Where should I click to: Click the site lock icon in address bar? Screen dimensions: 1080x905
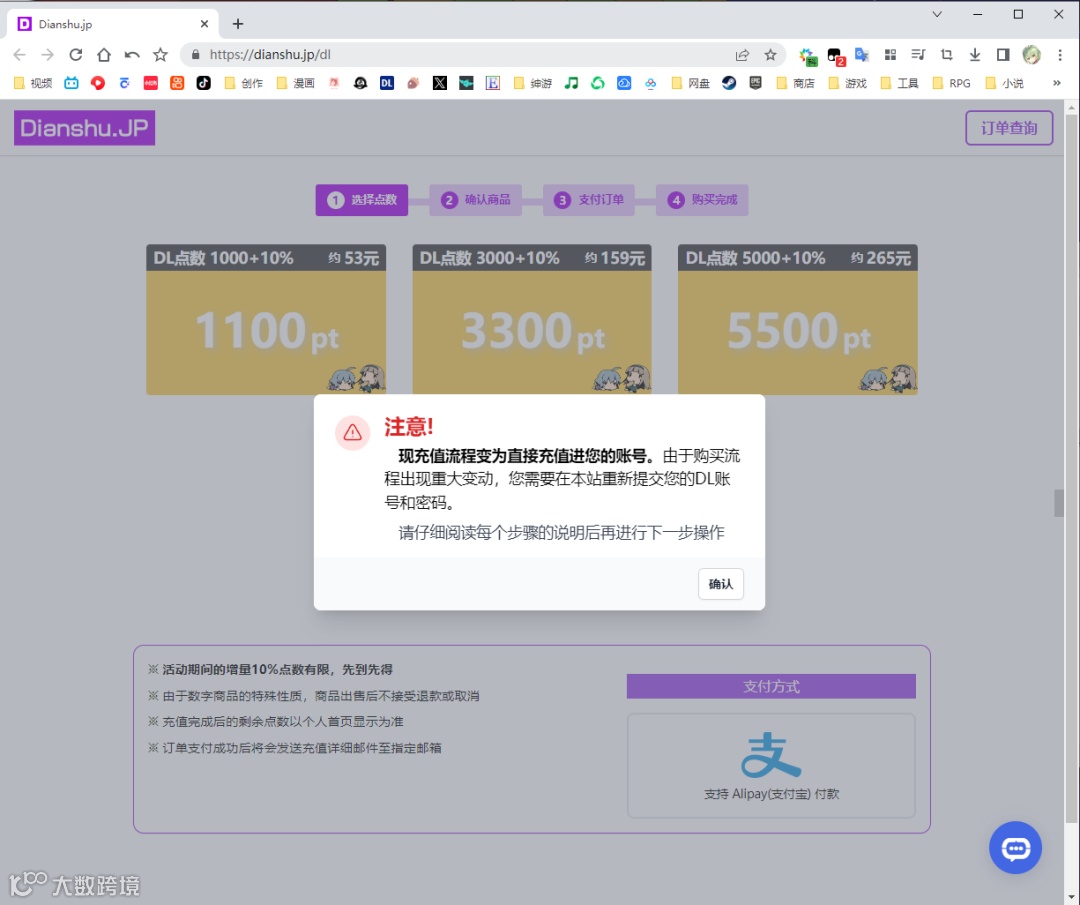point(196,54)
